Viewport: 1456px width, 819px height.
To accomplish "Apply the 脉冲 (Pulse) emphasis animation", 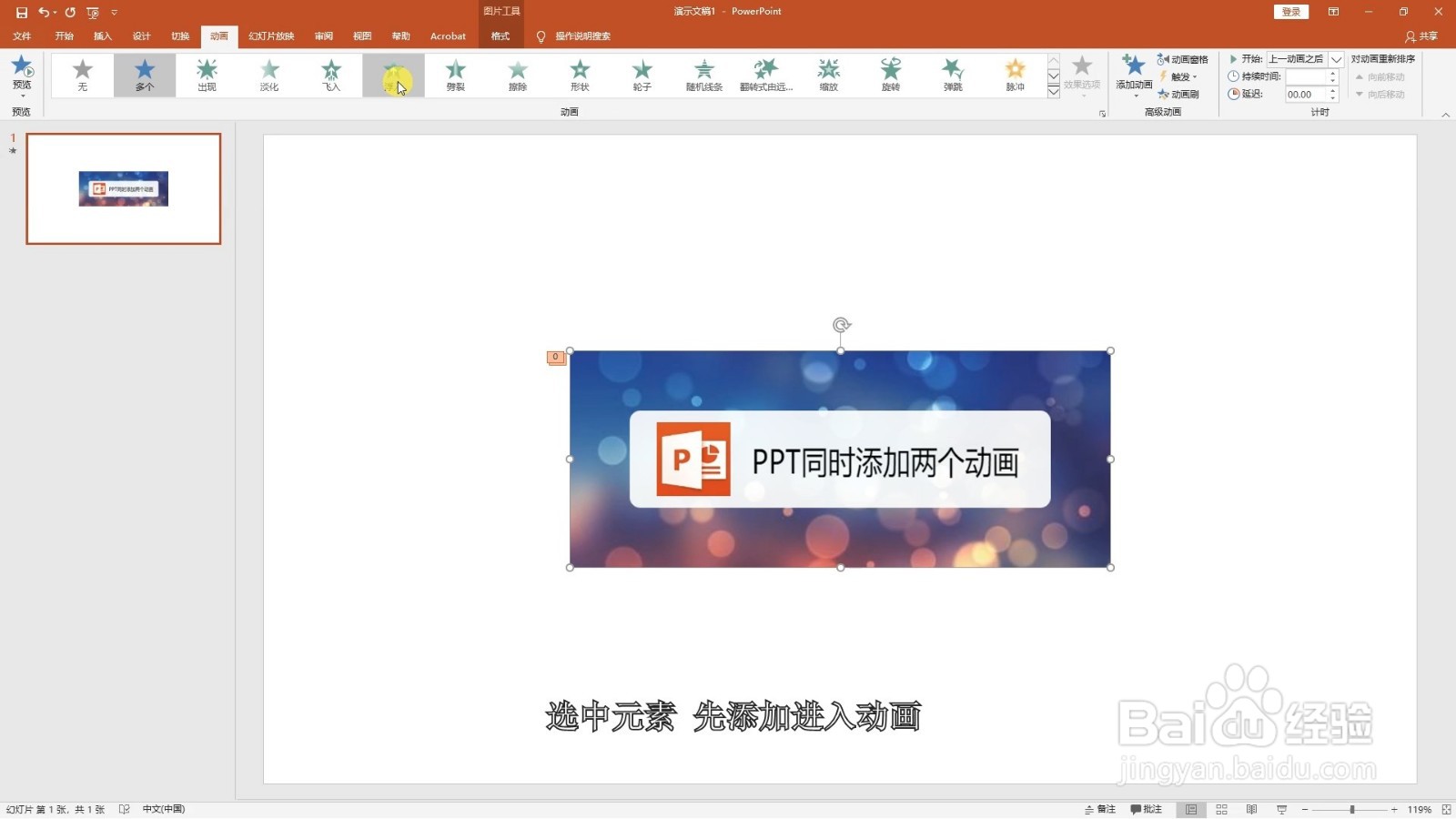I will point(1015,75).
